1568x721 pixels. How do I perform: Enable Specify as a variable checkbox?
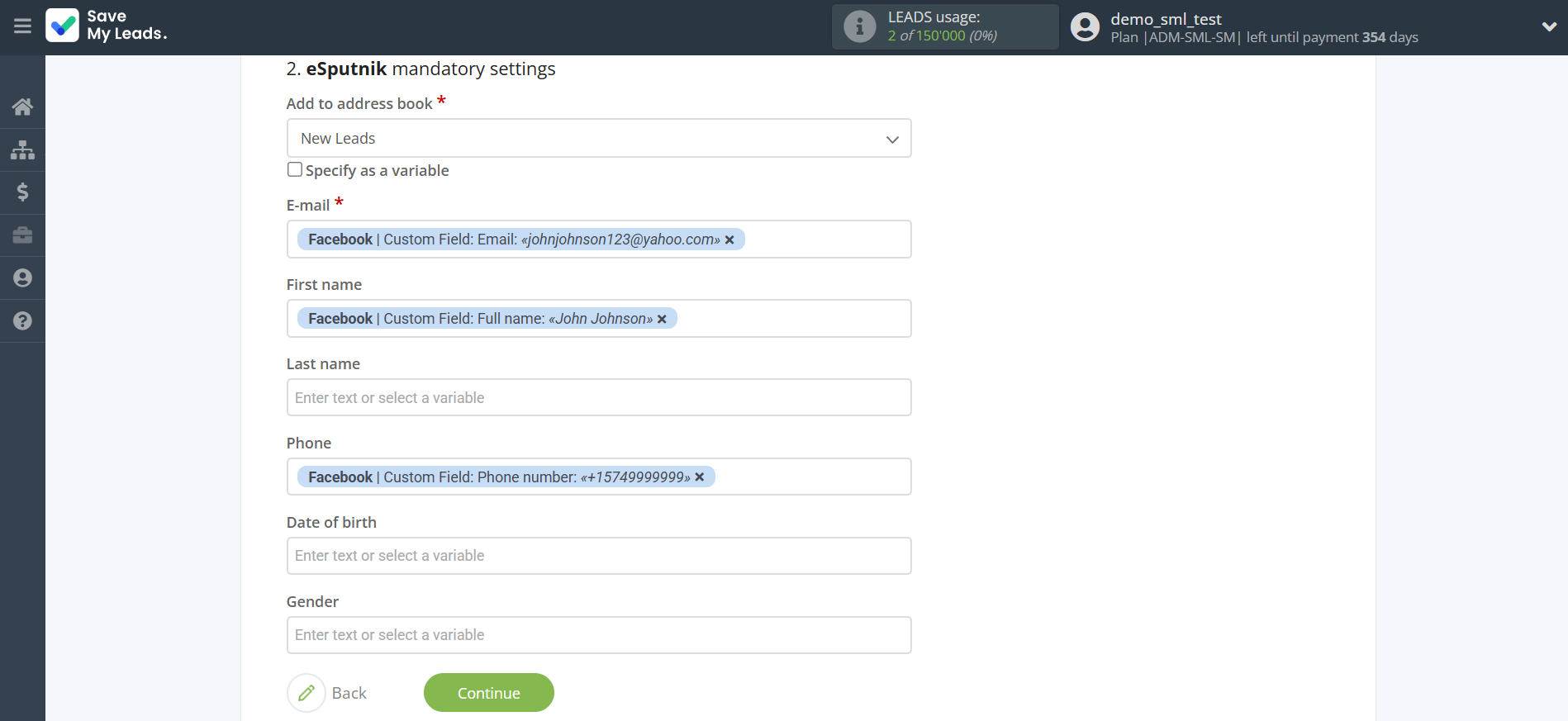(x=295, y=169)
